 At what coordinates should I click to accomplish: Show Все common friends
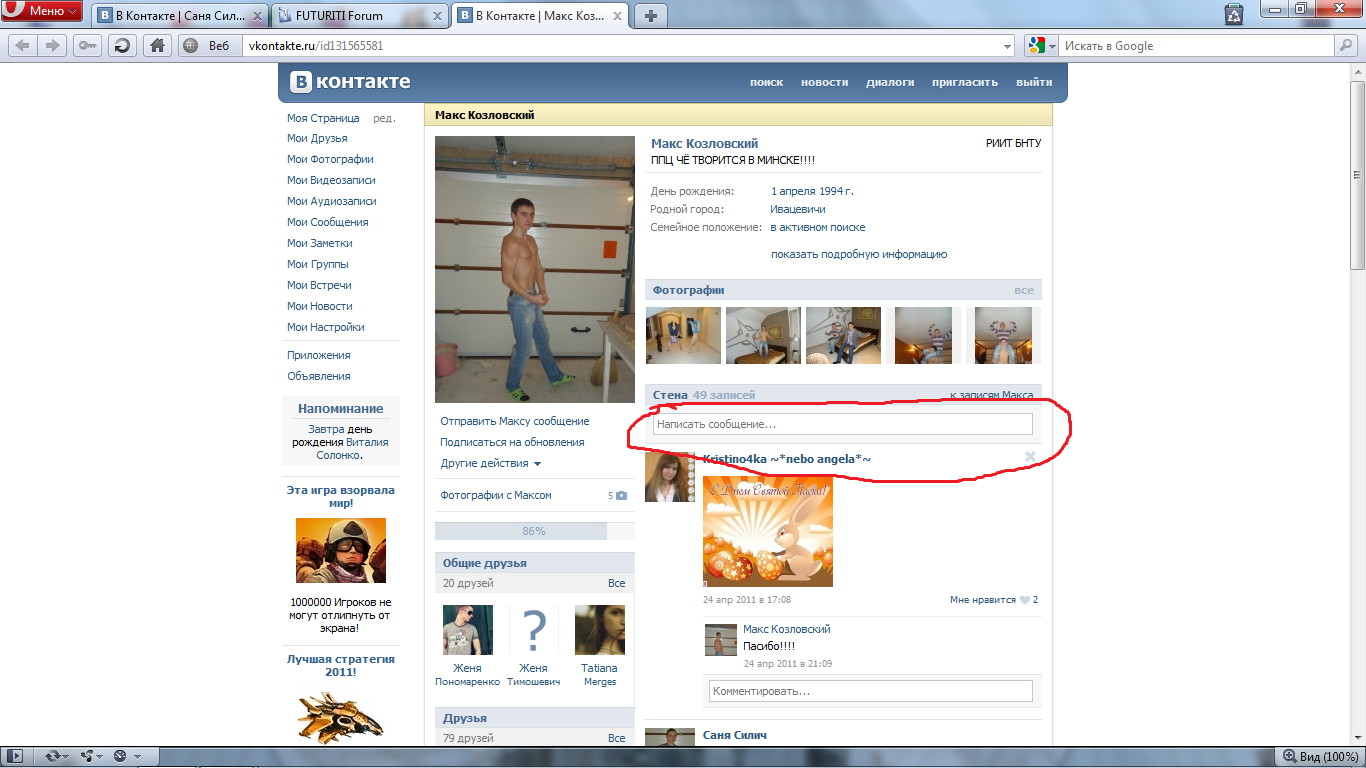point(616,583)
